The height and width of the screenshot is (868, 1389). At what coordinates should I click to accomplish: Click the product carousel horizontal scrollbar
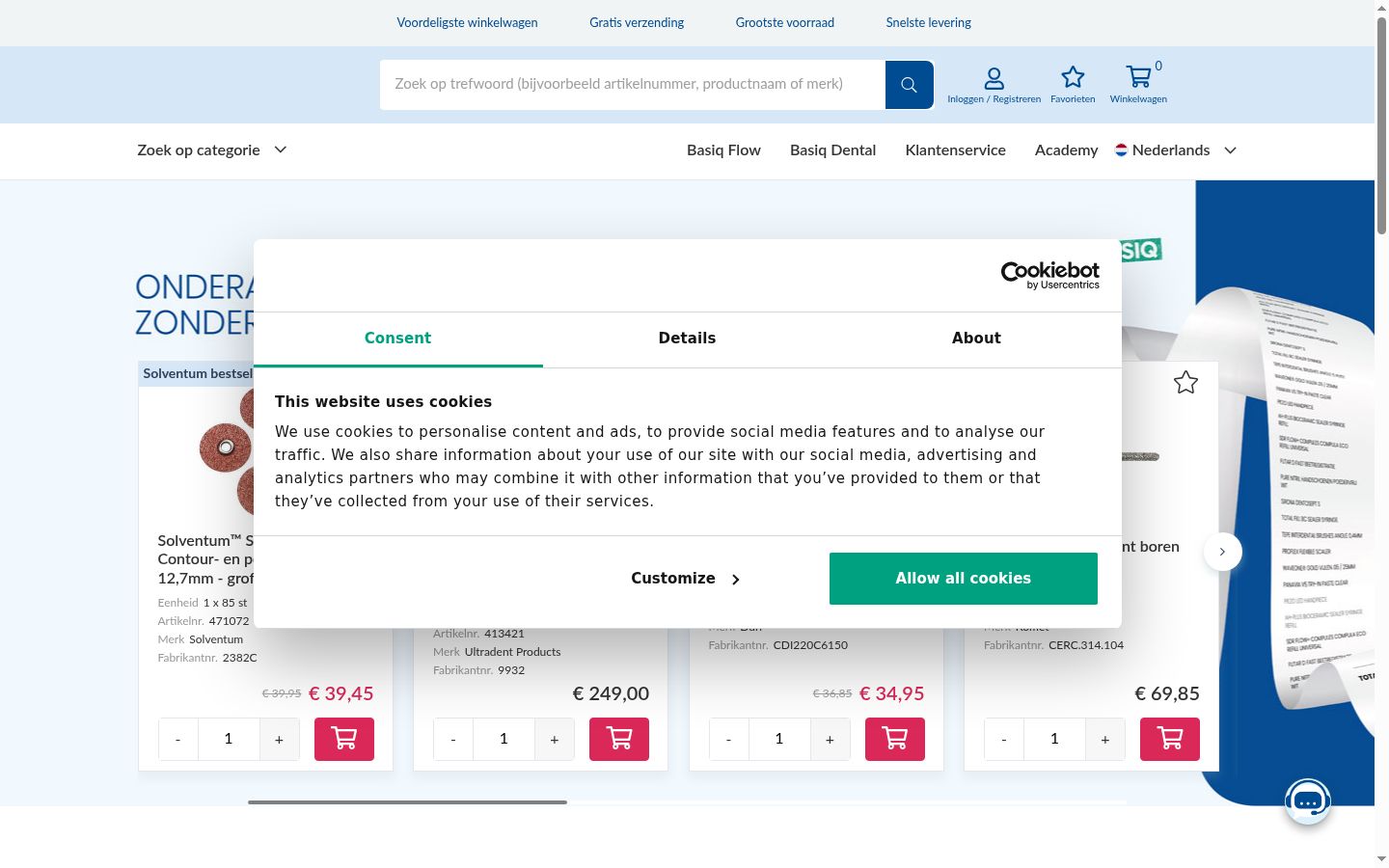[407, 802]
